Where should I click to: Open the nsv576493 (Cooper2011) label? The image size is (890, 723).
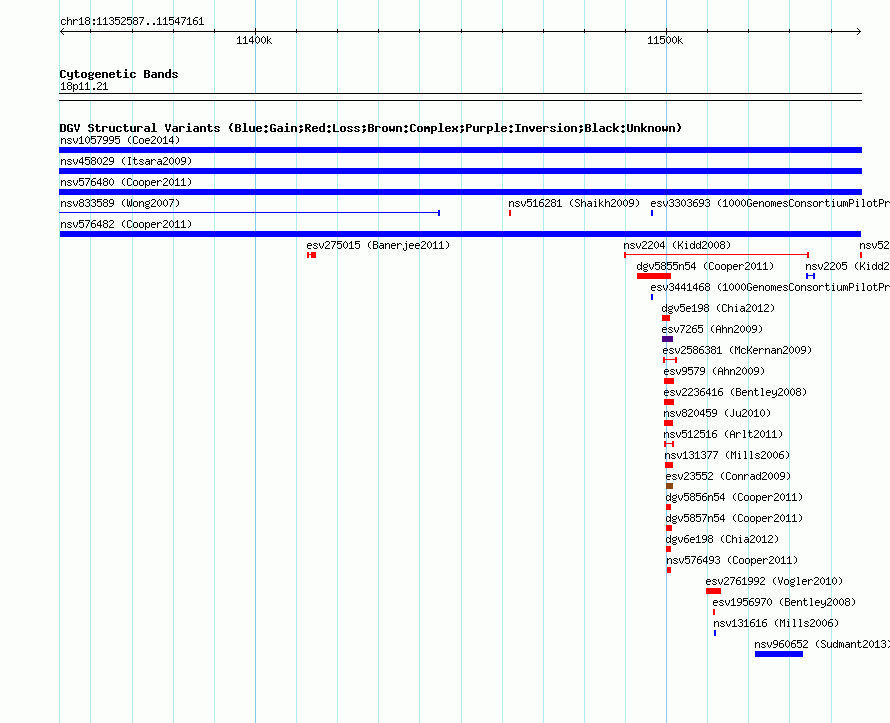pos(732,560)
